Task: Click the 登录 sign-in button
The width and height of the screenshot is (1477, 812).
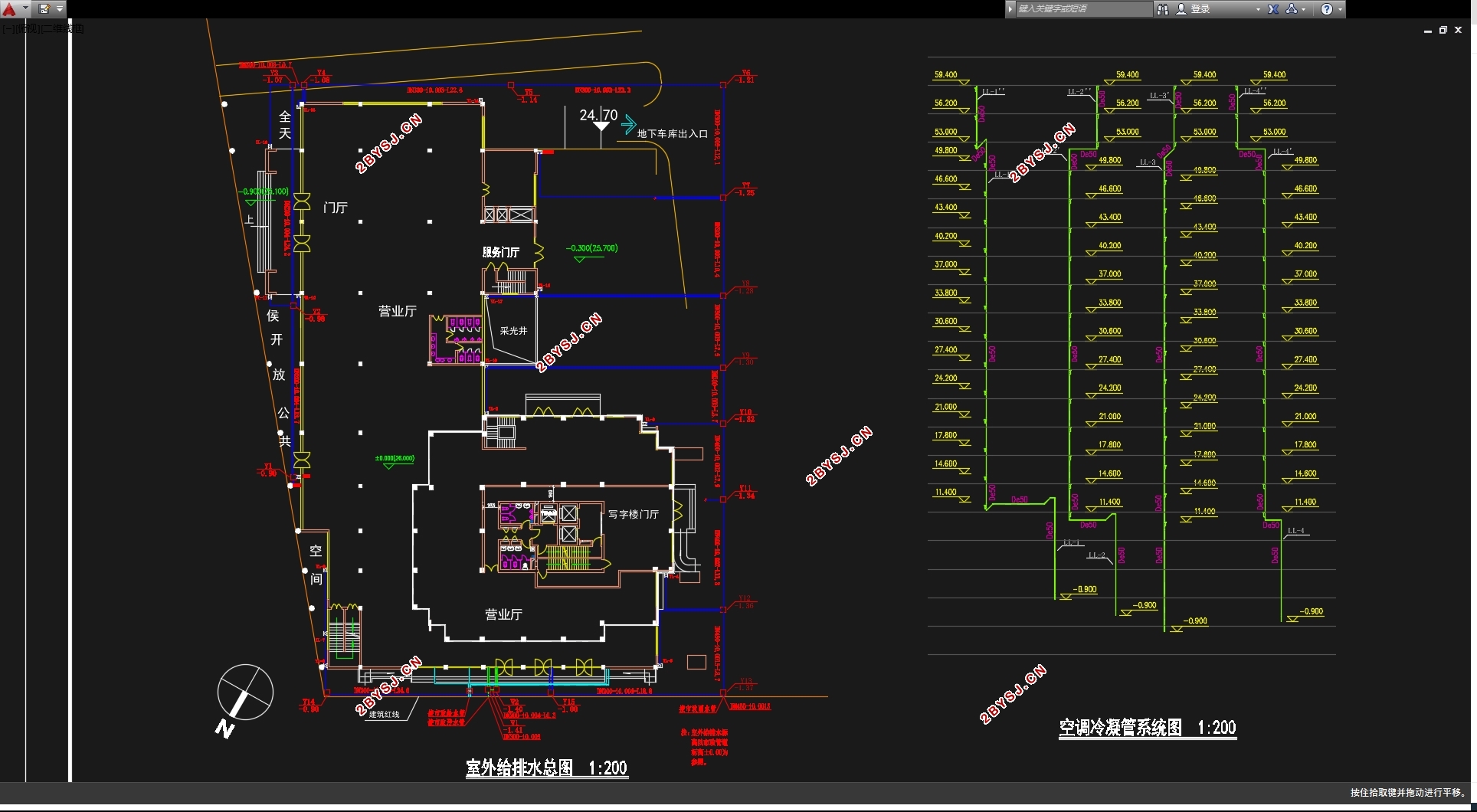Action: pyautogui.click(x=1200, y=9)
